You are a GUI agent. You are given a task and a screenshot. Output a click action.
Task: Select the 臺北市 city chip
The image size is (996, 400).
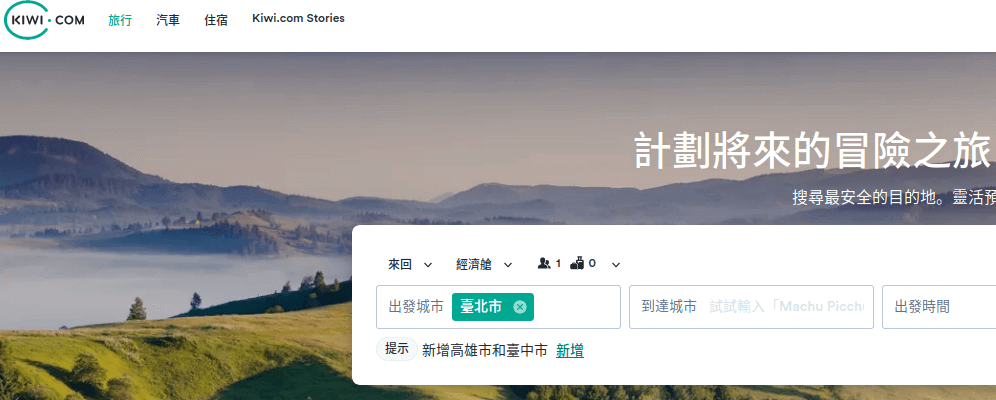point(481,307)
